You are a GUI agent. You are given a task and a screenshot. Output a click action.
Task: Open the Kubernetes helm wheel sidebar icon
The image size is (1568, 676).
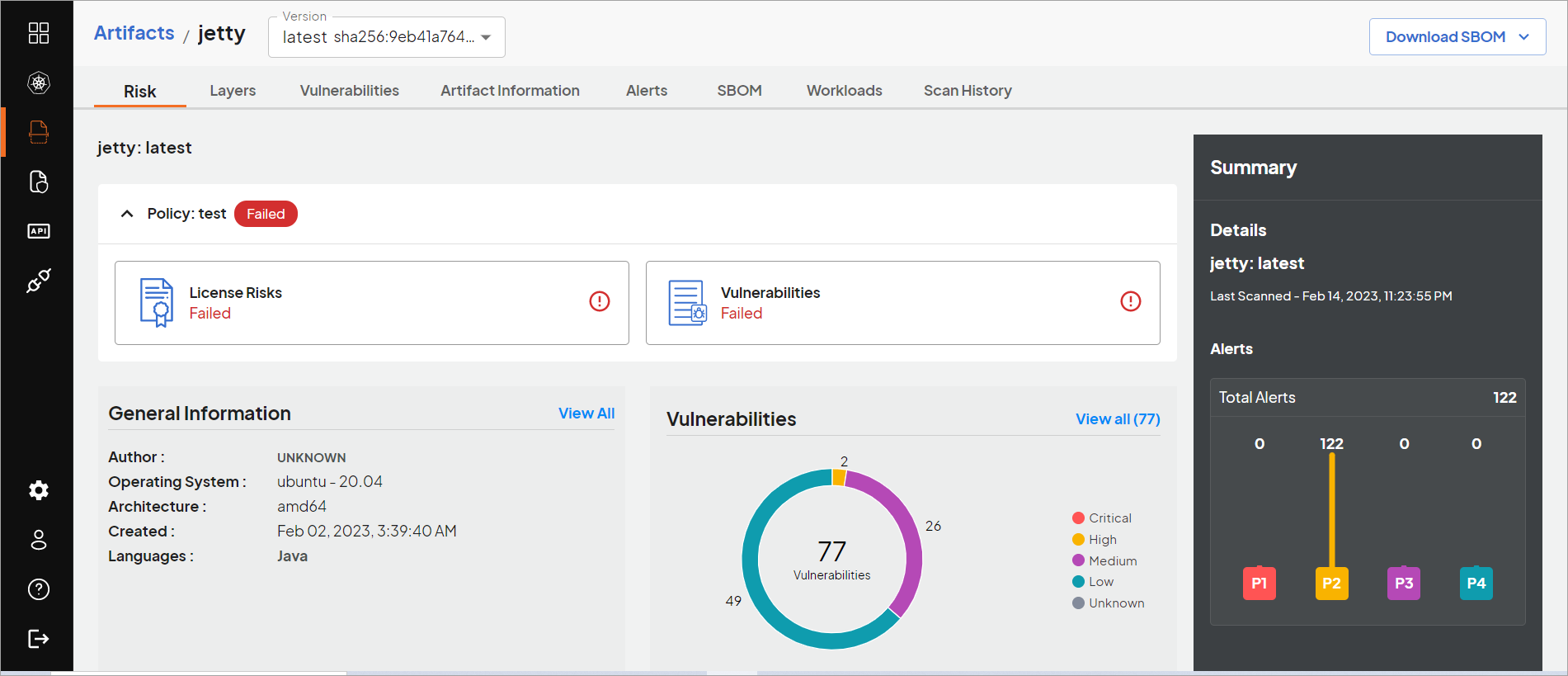[x=39, y=83]
